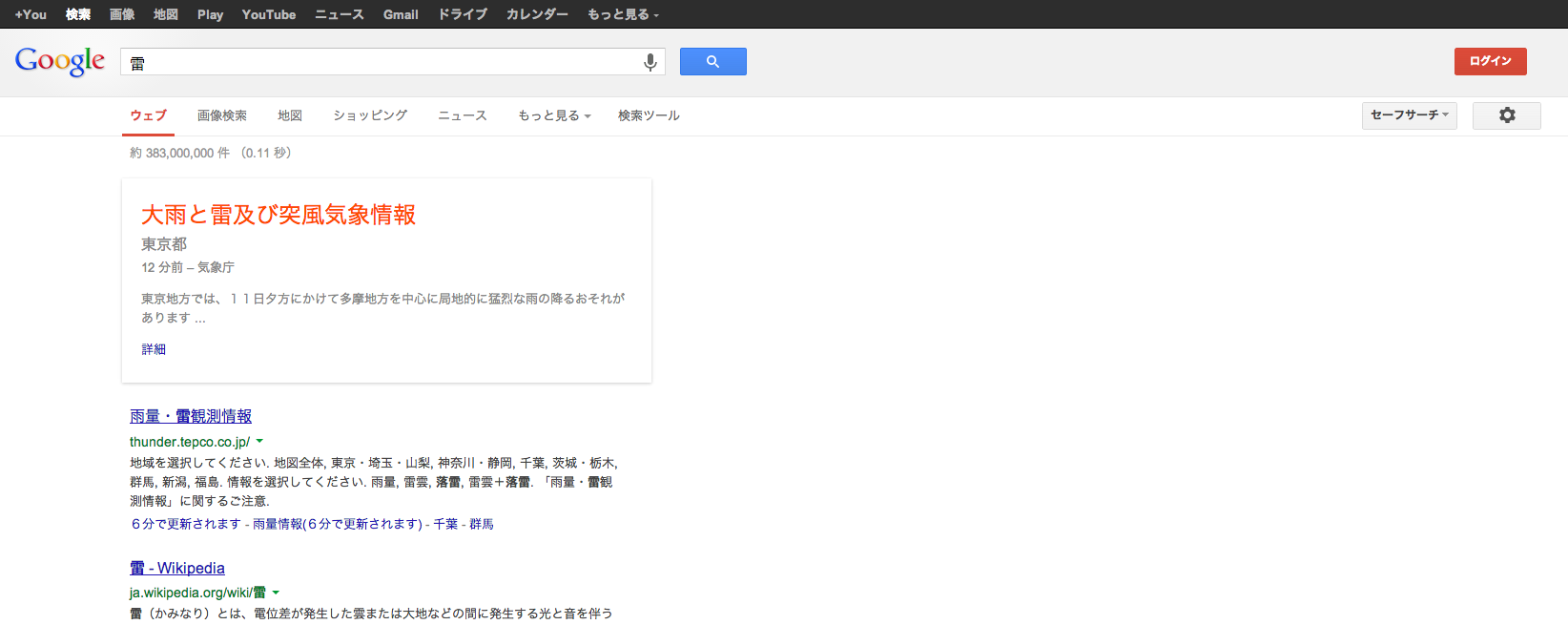
Task: Select the ニュース search tab
Action: [x=463, y=115]
